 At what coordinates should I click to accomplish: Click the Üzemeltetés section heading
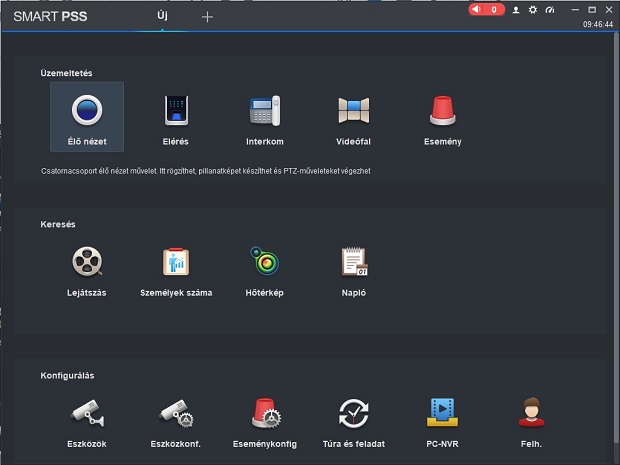coord(66,73)
